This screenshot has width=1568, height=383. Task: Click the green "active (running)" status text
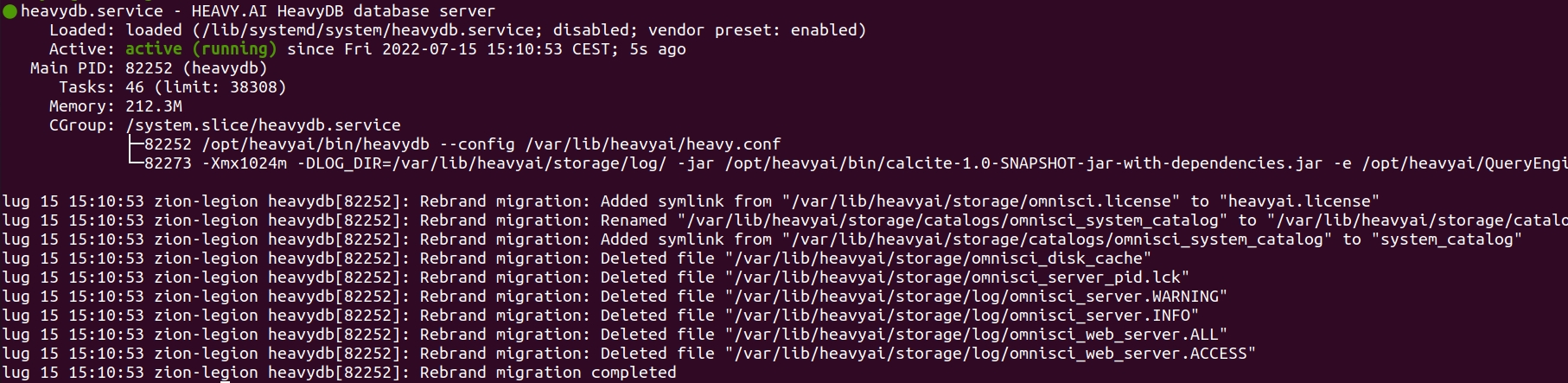coord(201,49)
